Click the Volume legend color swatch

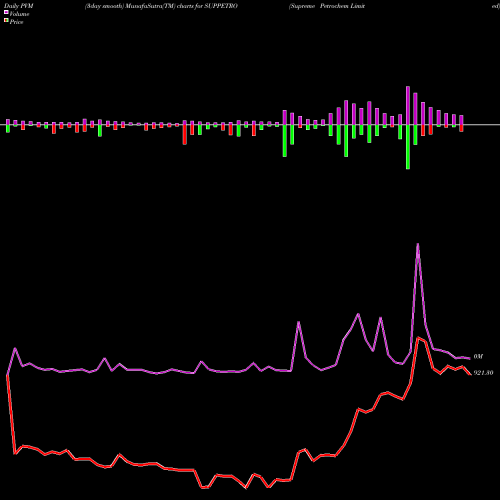[x=6, y=13]
